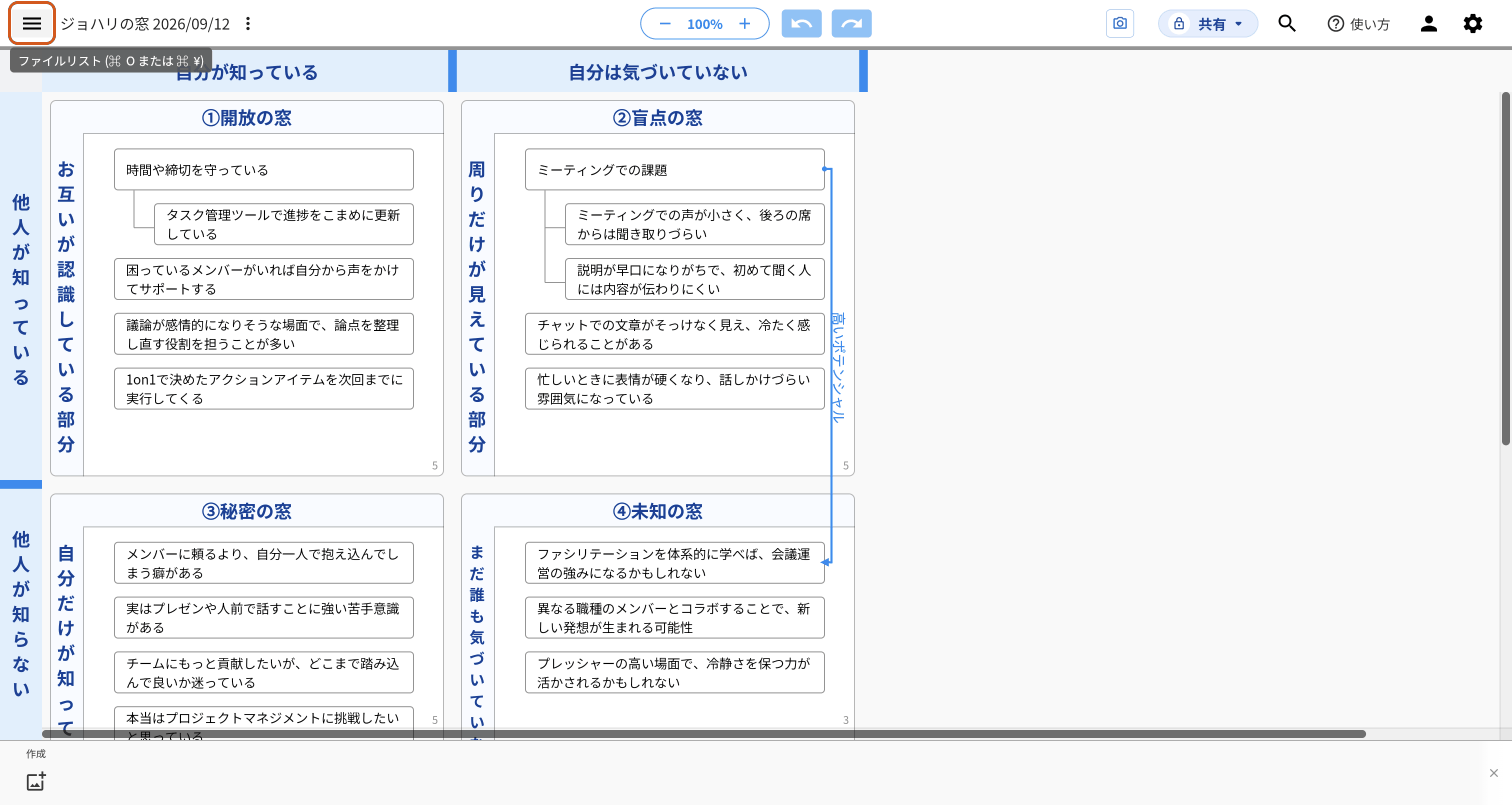Image resolution: width=1512 pixels, height=805 pixels.
Task: Redo the last action
Action: click(x=852, y=24)
